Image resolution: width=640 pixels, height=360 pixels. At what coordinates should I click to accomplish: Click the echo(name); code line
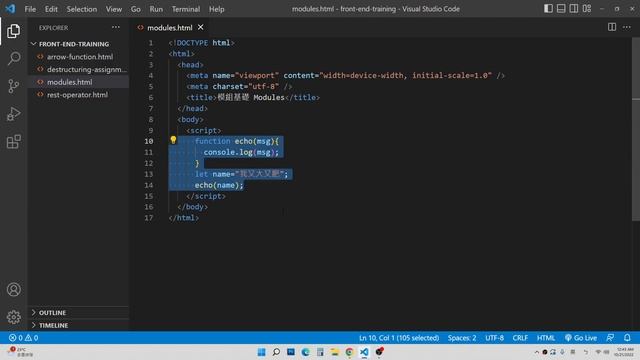click(219, 185)
